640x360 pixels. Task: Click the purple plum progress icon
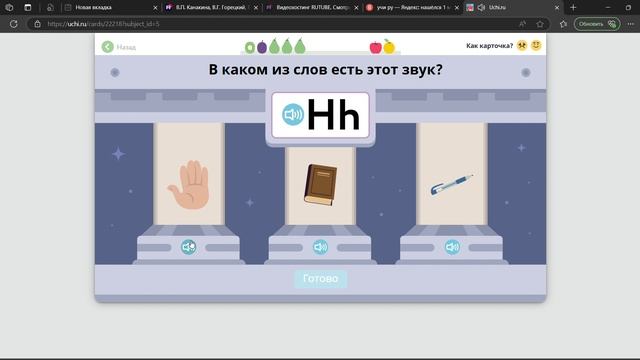tap(262, 47)
